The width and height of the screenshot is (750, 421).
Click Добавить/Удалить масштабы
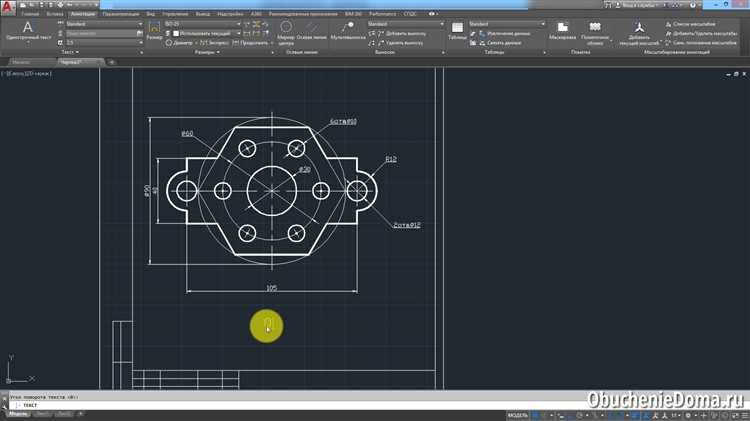point(701,33)
